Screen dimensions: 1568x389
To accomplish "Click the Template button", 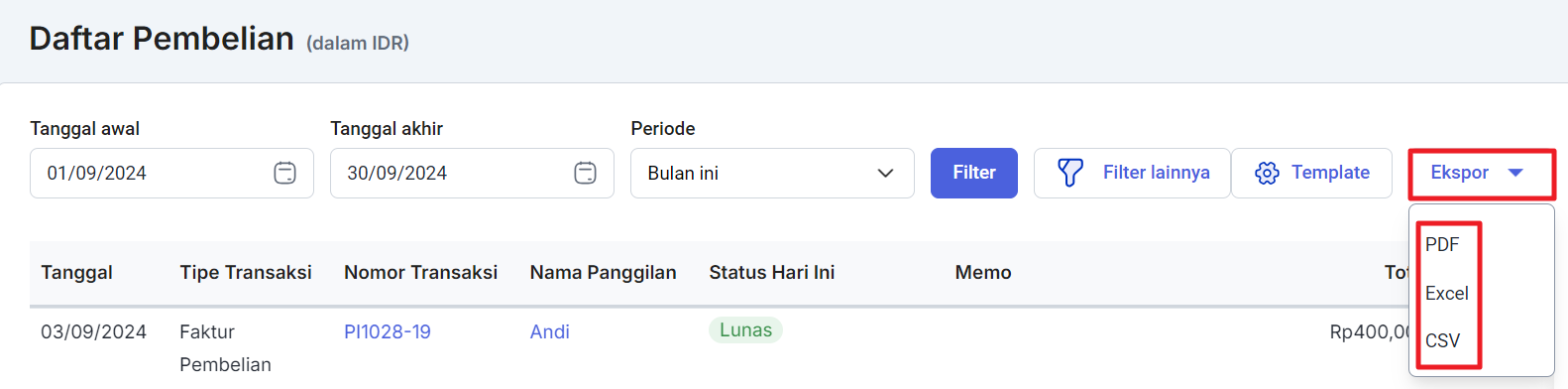I will pos(1311,173).
